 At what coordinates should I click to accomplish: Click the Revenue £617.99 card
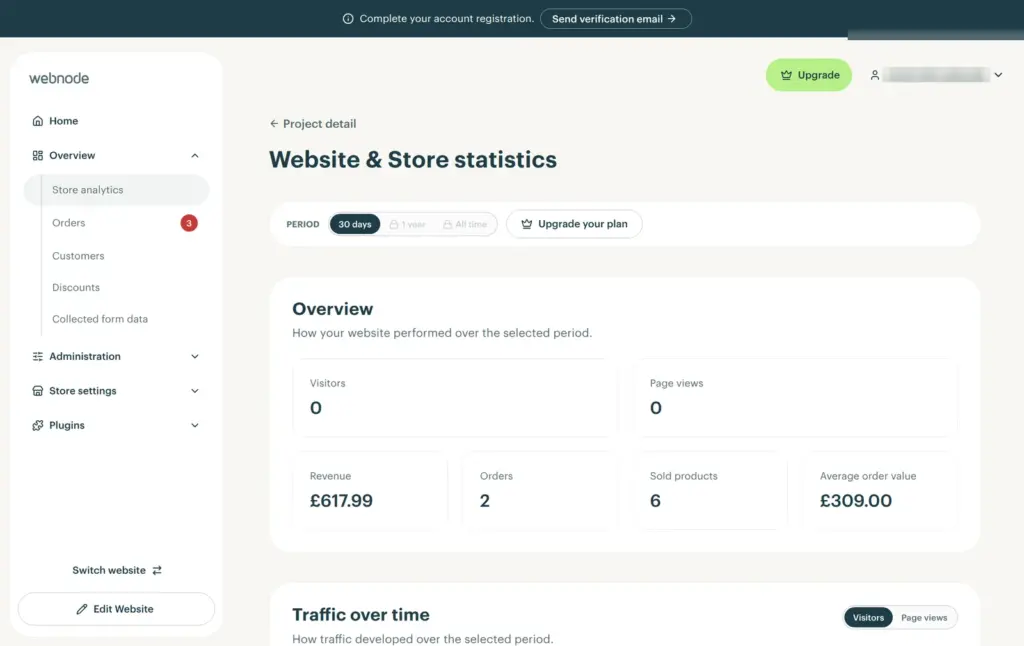pyautogui.click(x=370, y=491)
